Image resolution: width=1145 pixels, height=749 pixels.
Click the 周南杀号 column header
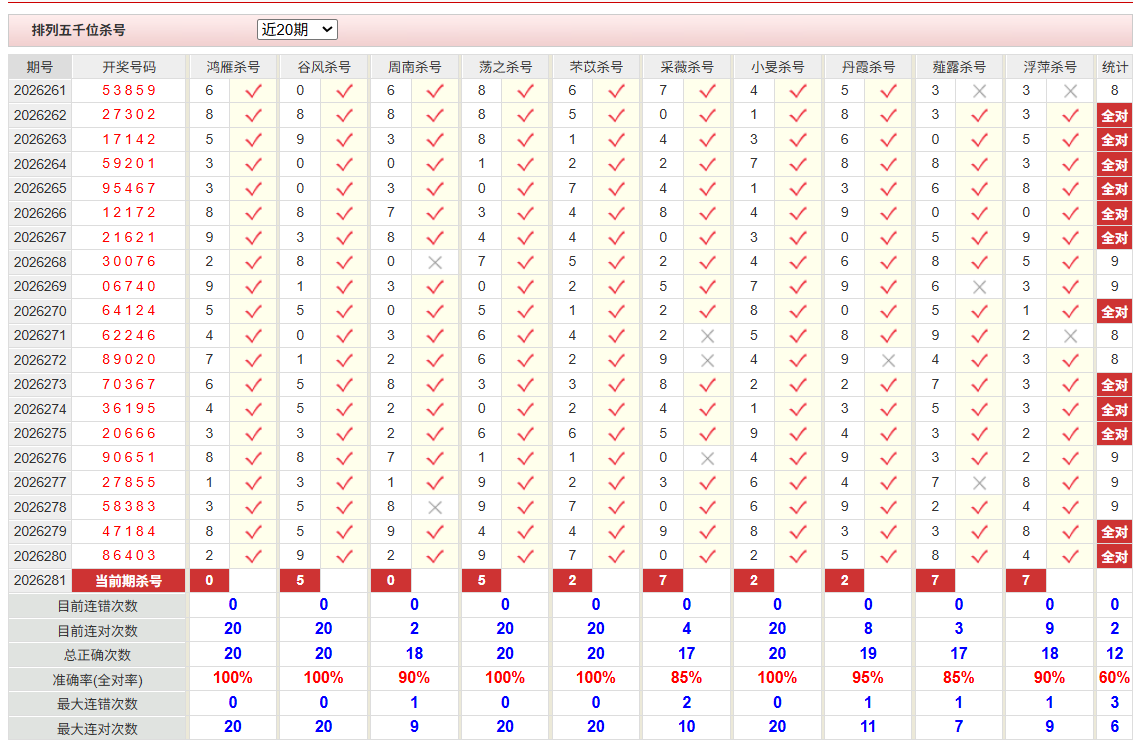tap(414, 67)
